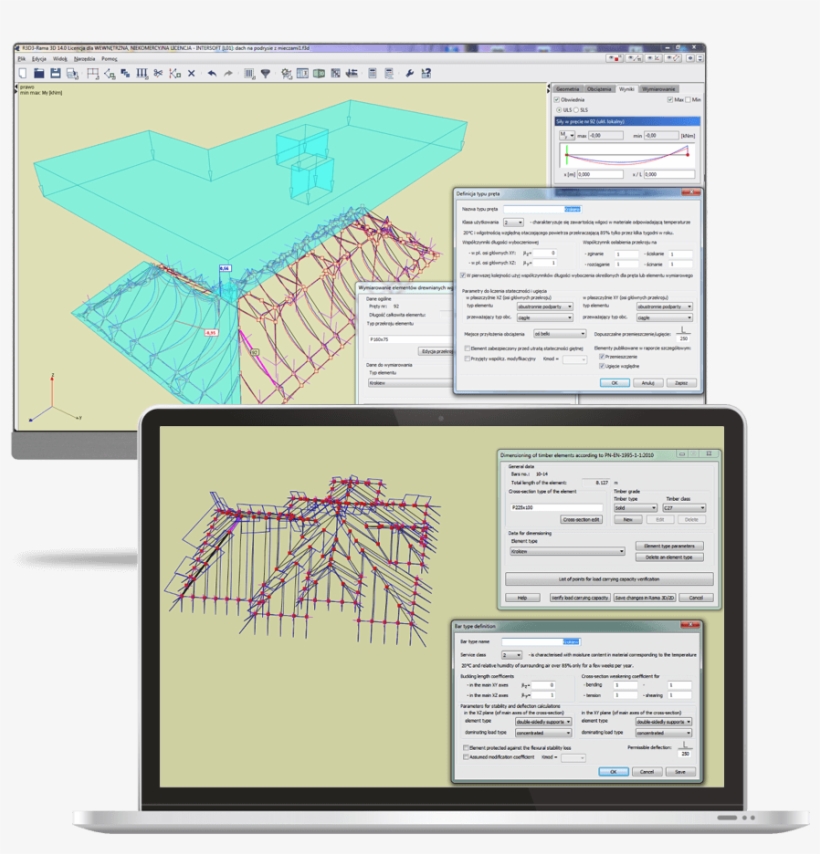Click the Open folder icon in Rama 3D toolbar
Viewport: 820px width, 854px height.
tap(39, 73)
